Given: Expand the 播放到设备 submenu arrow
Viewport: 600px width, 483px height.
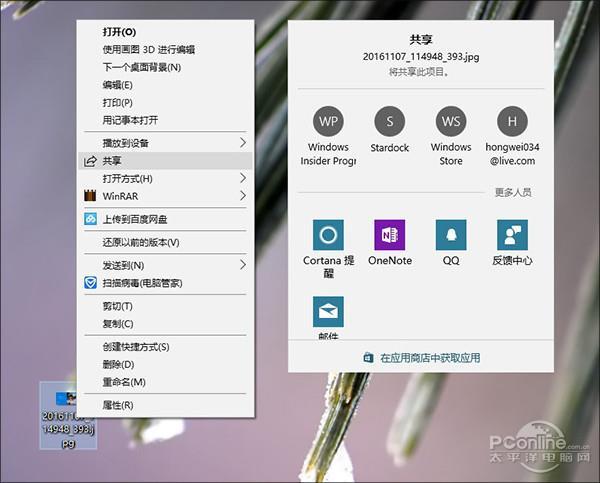Looking at the screenshot, I should click(243, 143).
